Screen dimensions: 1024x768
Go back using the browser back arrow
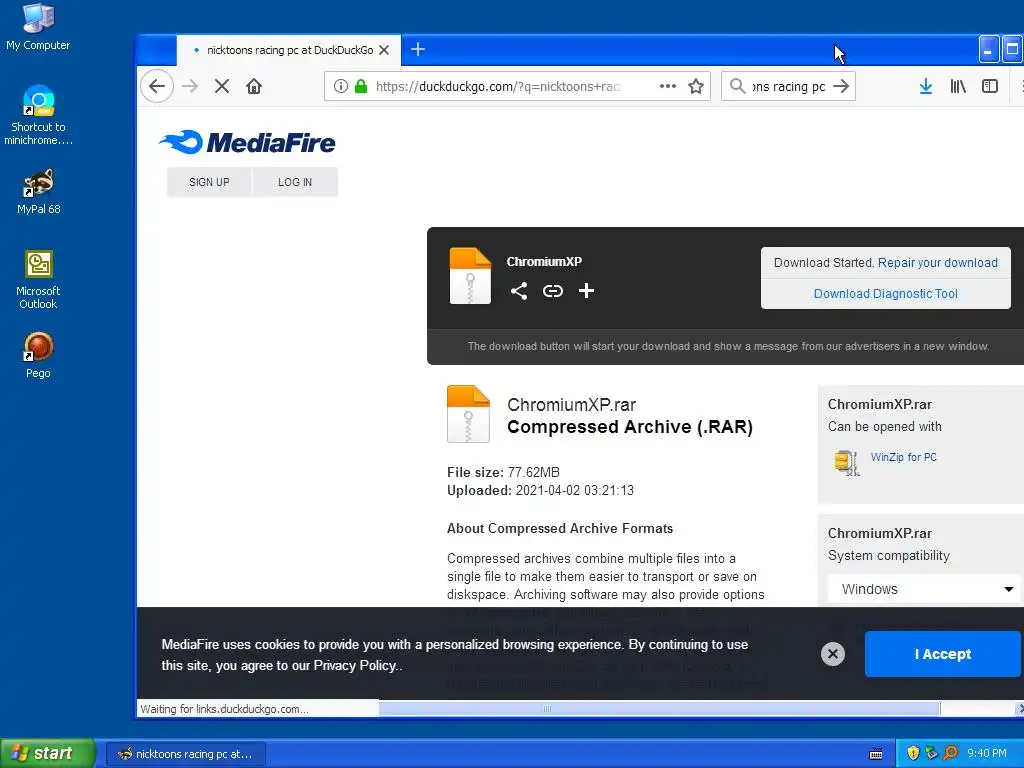[x=157, y=86]
